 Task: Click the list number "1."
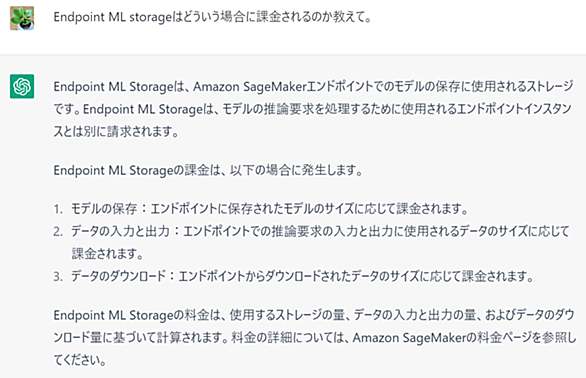pos(58,209)
